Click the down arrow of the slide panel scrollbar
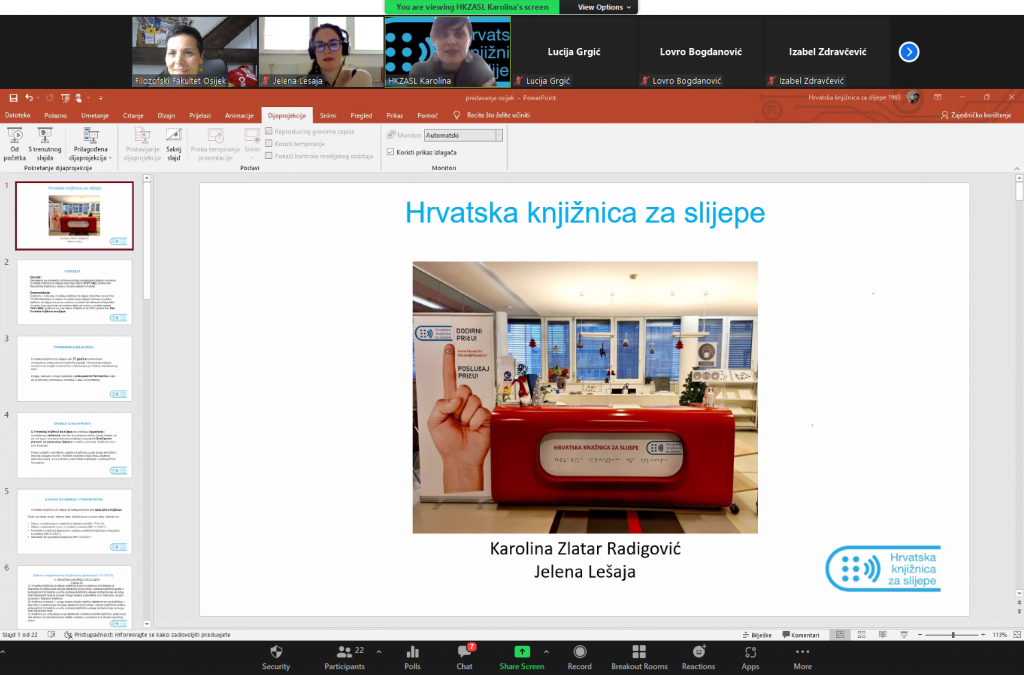This screenshot has height=675, width=1024. point(147,624)
